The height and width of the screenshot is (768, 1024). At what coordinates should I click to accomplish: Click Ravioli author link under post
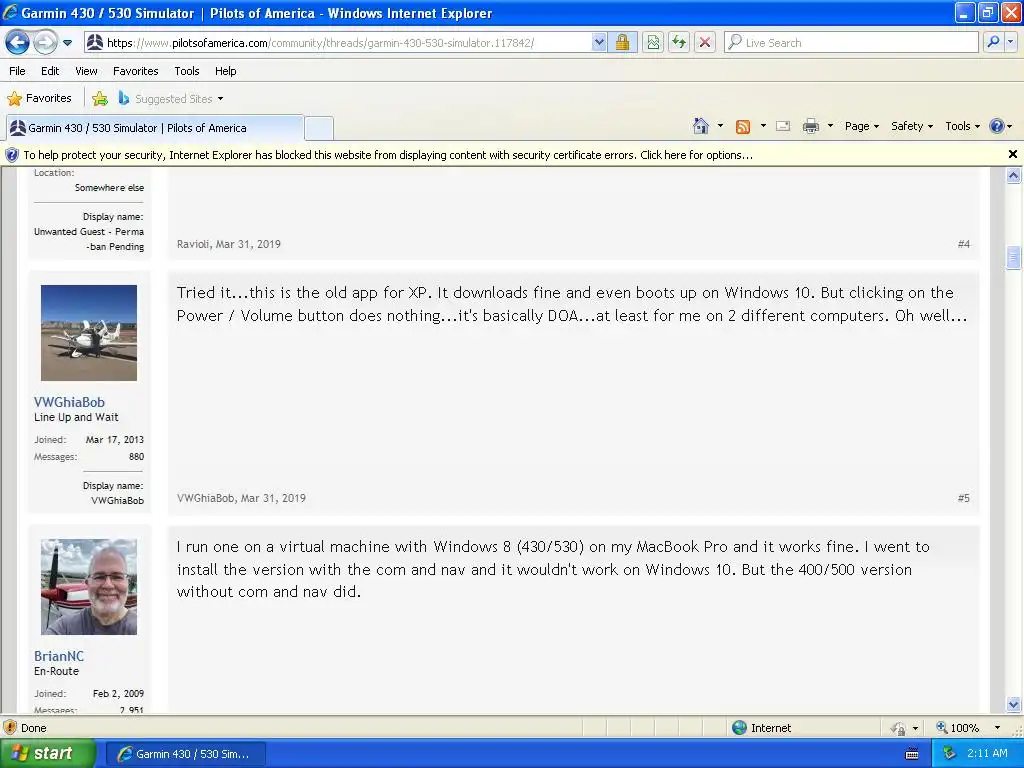pyautogui.click(x=193, y=244)
